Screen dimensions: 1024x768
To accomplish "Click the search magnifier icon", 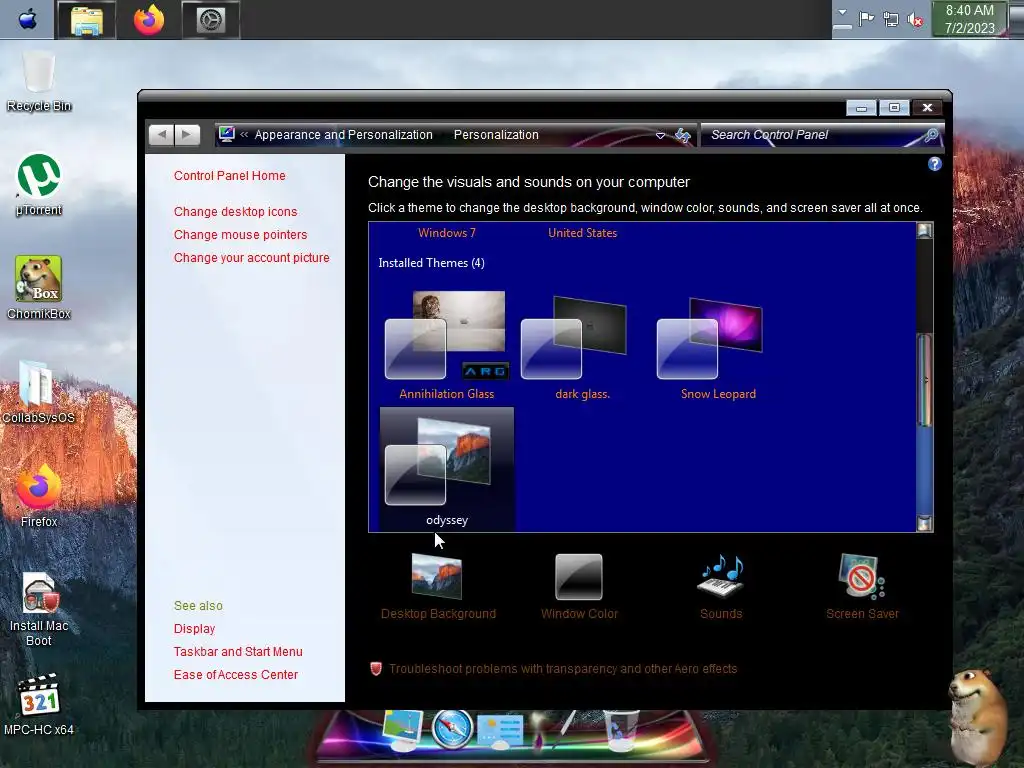I will [931, 135].
